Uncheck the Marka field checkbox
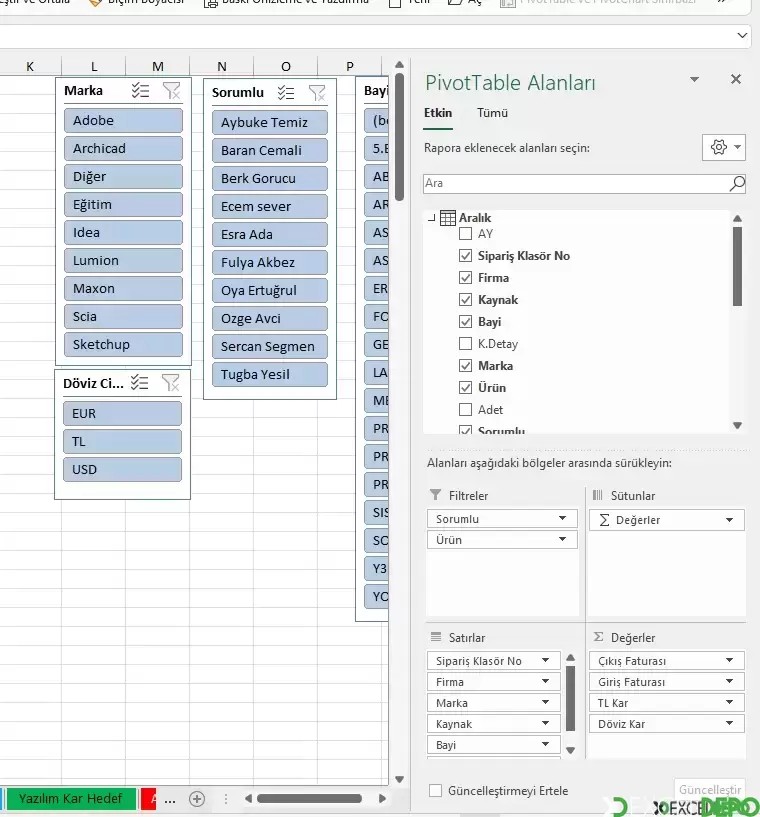 (x=466, y=366)
